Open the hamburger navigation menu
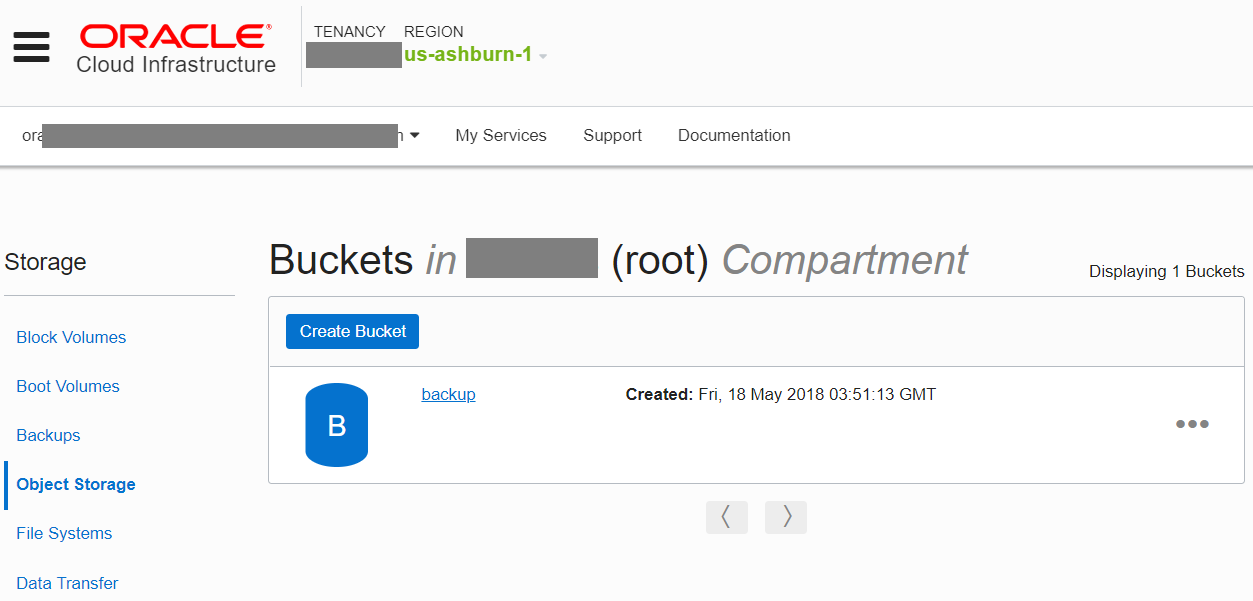The height and width of the screenshot is (601, 1253). 31,47
